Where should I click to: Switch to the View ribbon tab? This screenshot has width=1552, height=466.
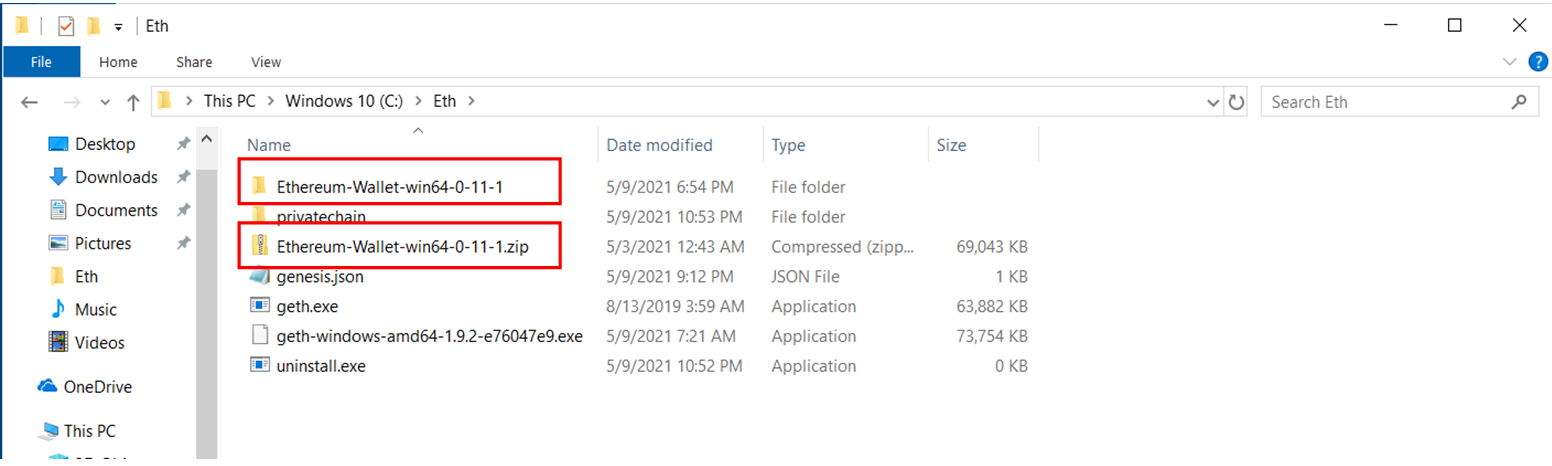tap(266, 62)
